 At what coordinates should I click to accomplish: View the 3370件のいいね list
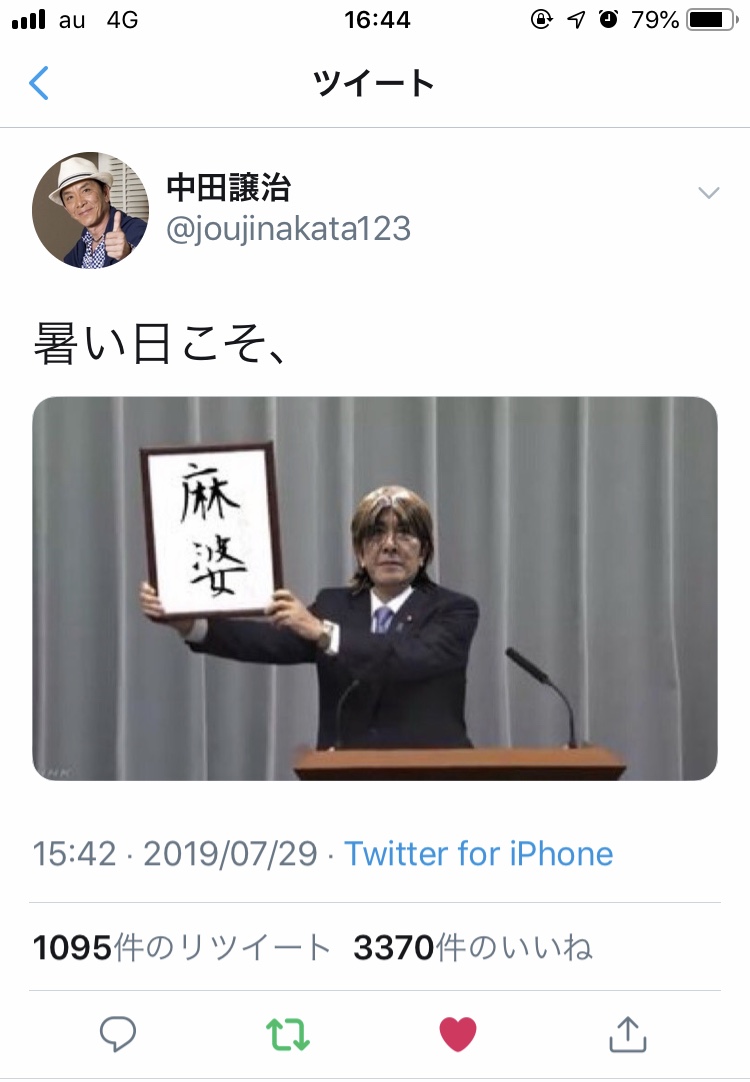[x=473, y=947]
